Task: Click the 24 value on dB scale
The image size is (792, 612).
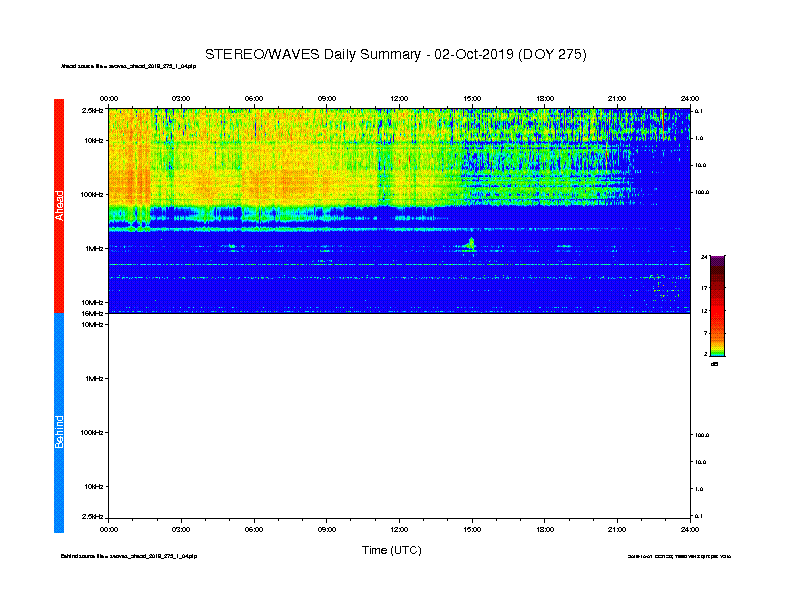Action: [704, 258]
